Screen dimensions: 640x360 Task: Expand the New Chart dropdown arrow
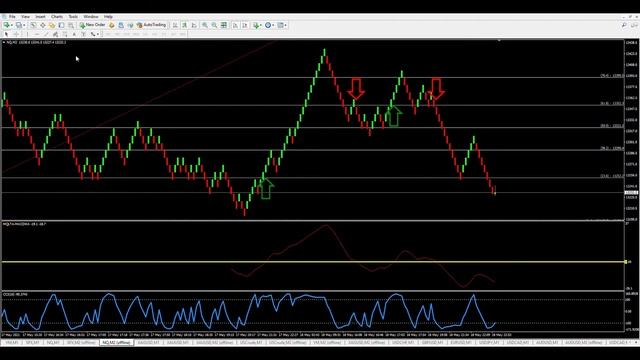[x=12, y=25]
